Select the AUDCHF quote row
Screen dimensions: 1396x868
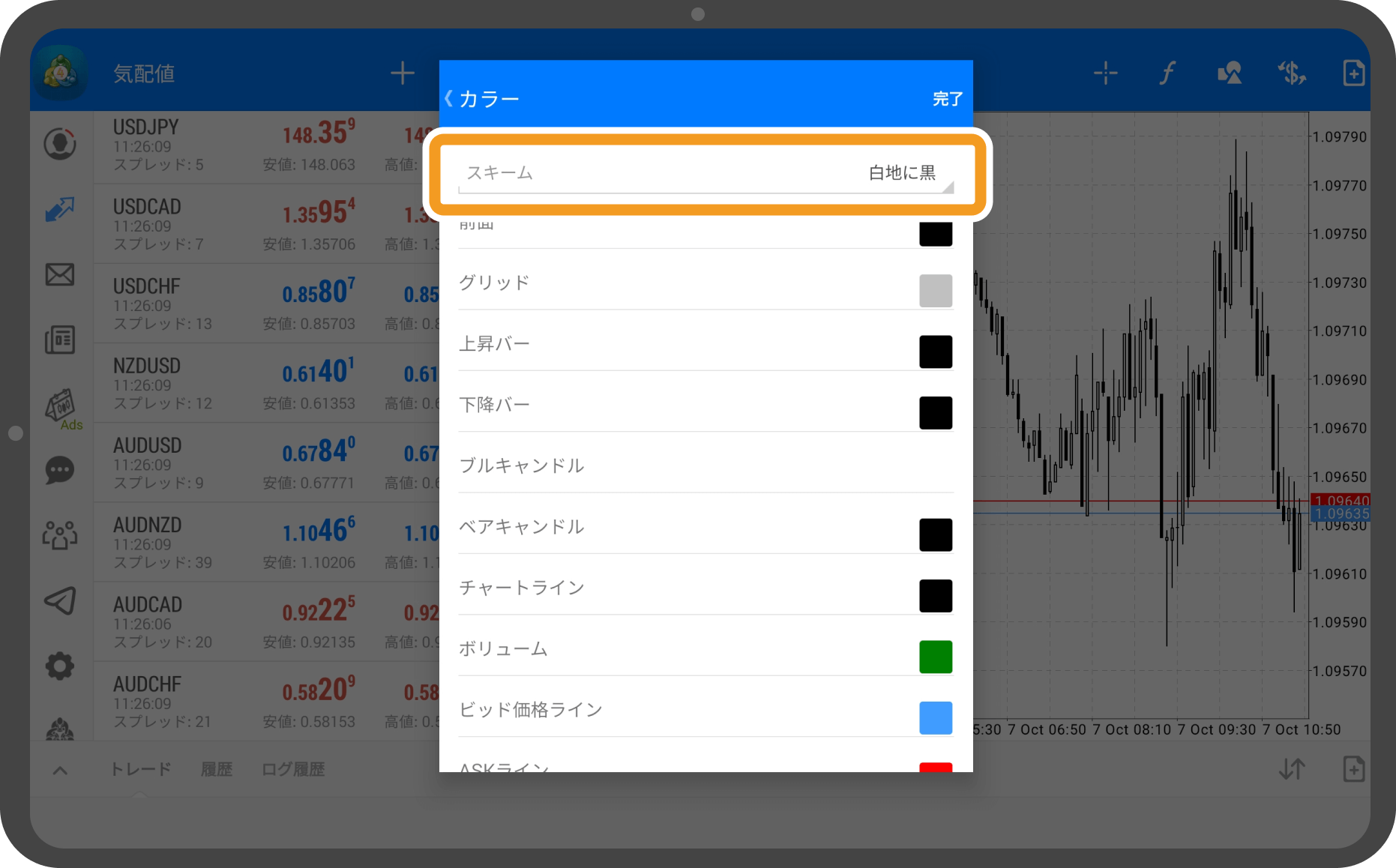[266, 702]
